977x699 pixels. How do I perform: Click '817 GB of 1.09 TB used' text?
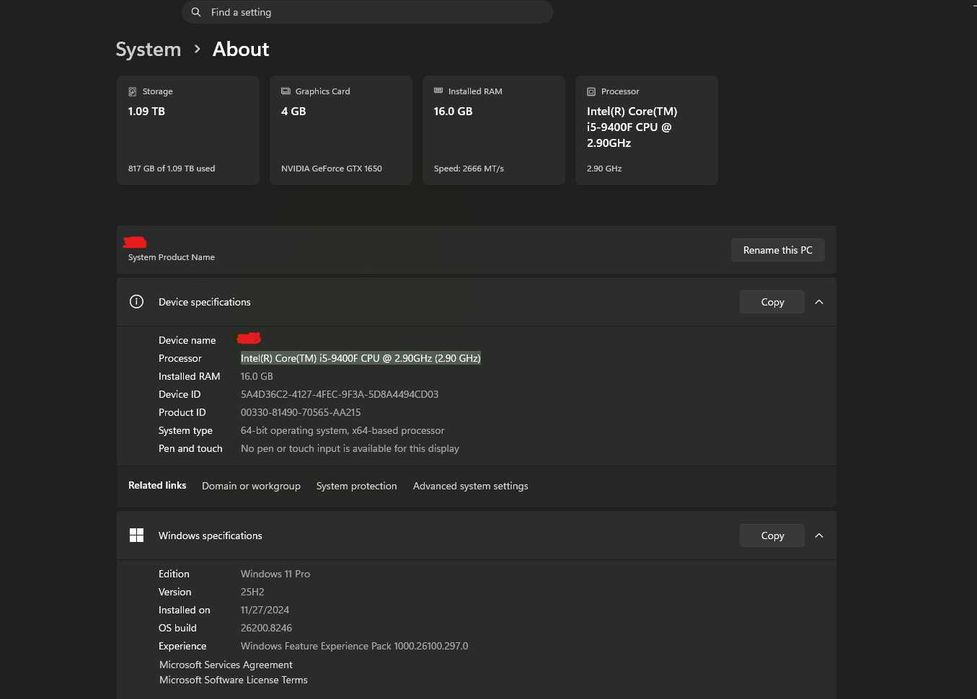click(x=171, y=168)
